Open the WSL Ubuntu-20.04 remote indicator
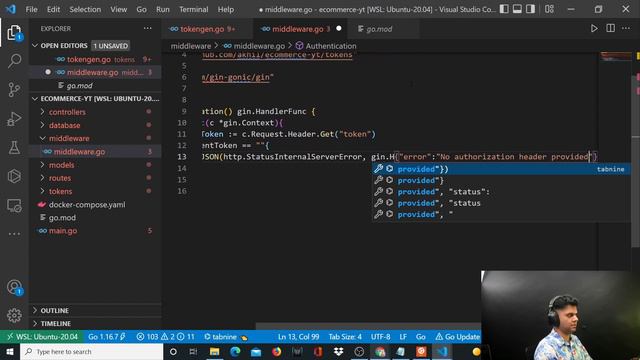Screen dimensions: 640x360 [42, 337]
